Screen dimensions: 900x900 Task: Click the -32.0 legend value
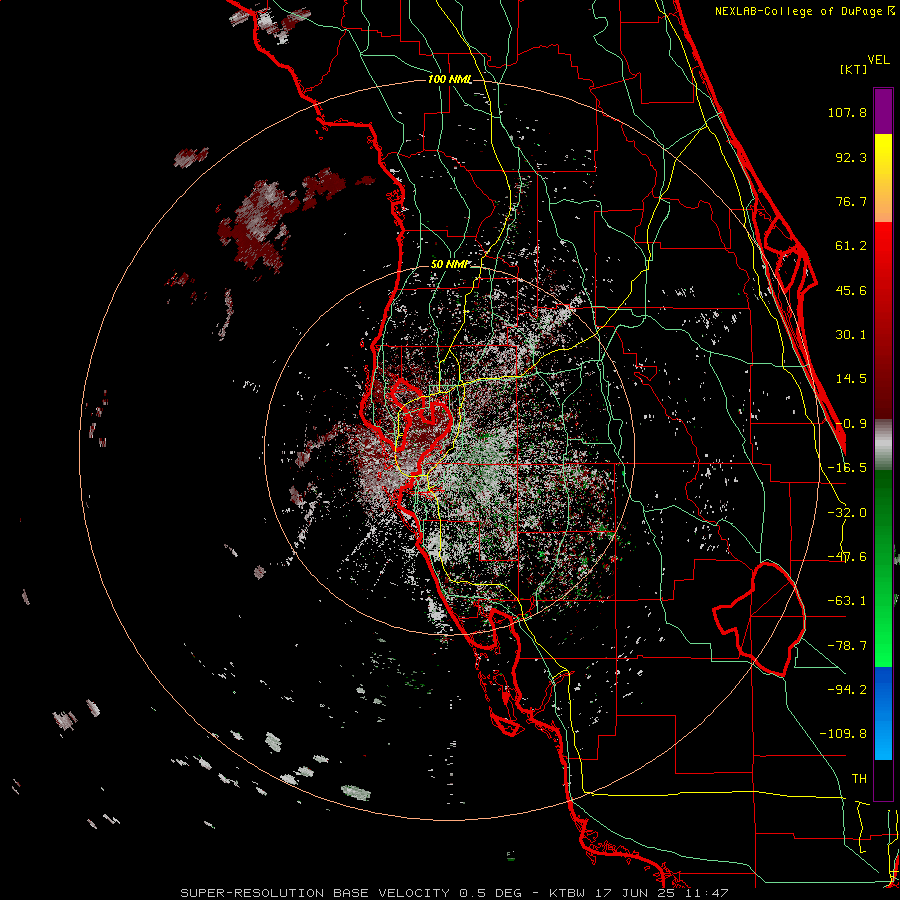click(847, 513)
